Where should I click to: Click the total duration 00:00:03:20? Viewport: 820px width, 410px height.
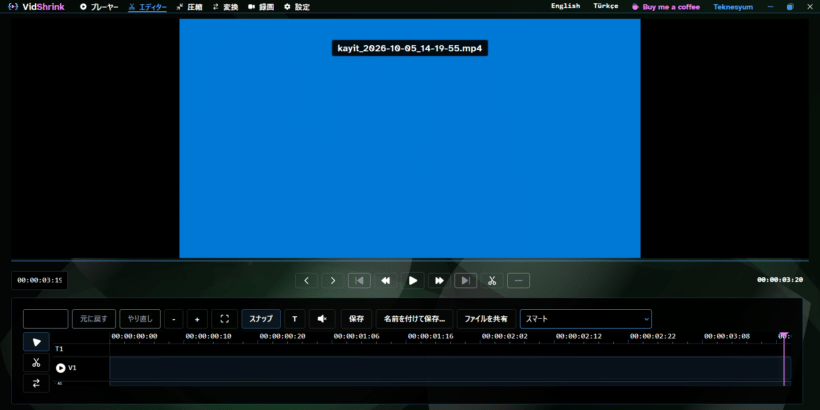(x=780, y=280)
